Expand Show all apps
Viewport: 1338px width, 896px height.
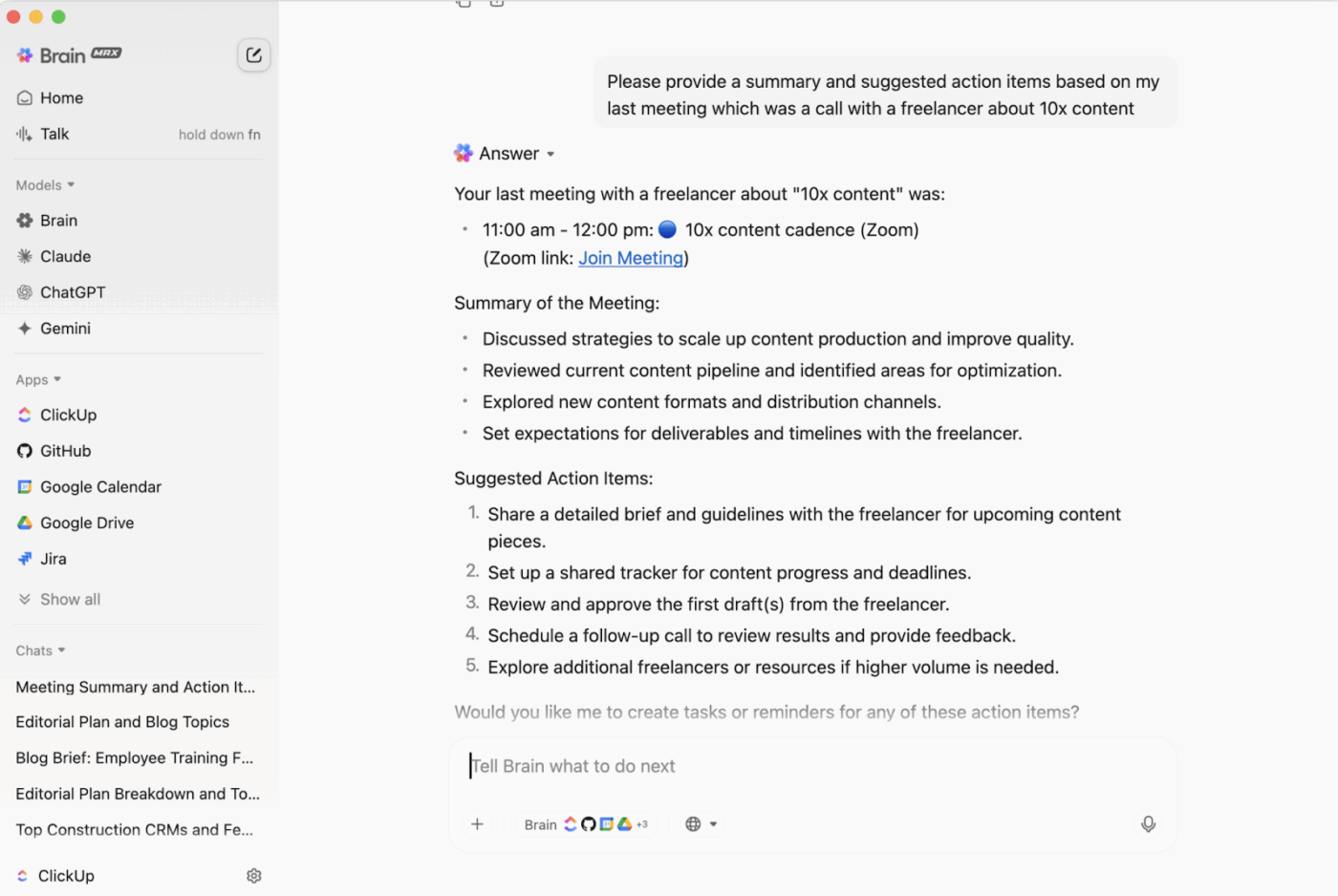click(x=69, y=600)
